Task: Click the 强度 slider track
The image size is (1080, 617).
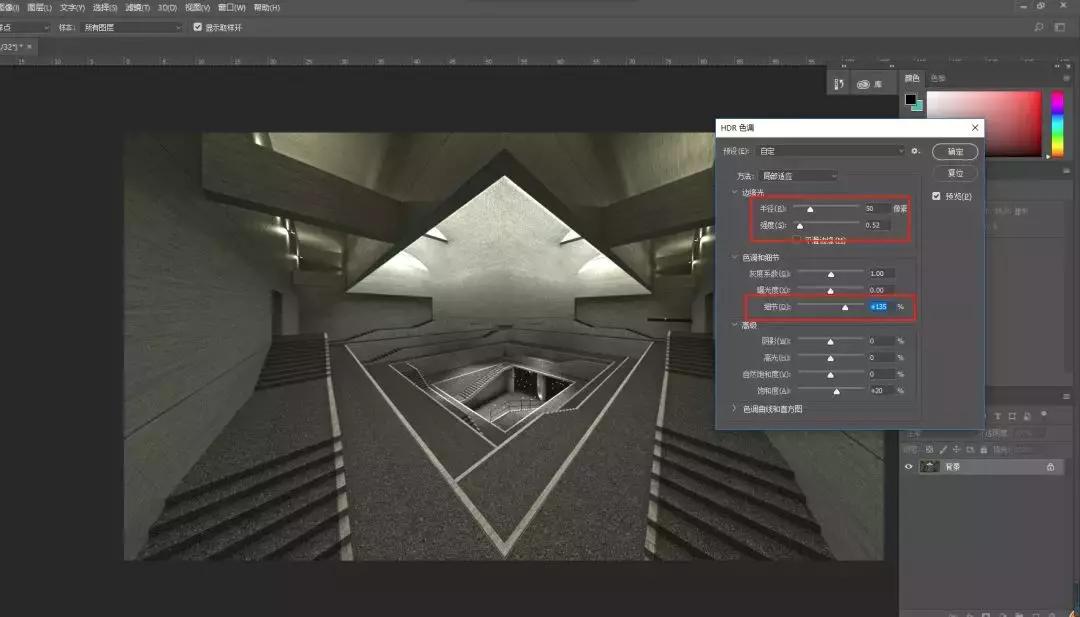Action: click(x=827, y=223)
